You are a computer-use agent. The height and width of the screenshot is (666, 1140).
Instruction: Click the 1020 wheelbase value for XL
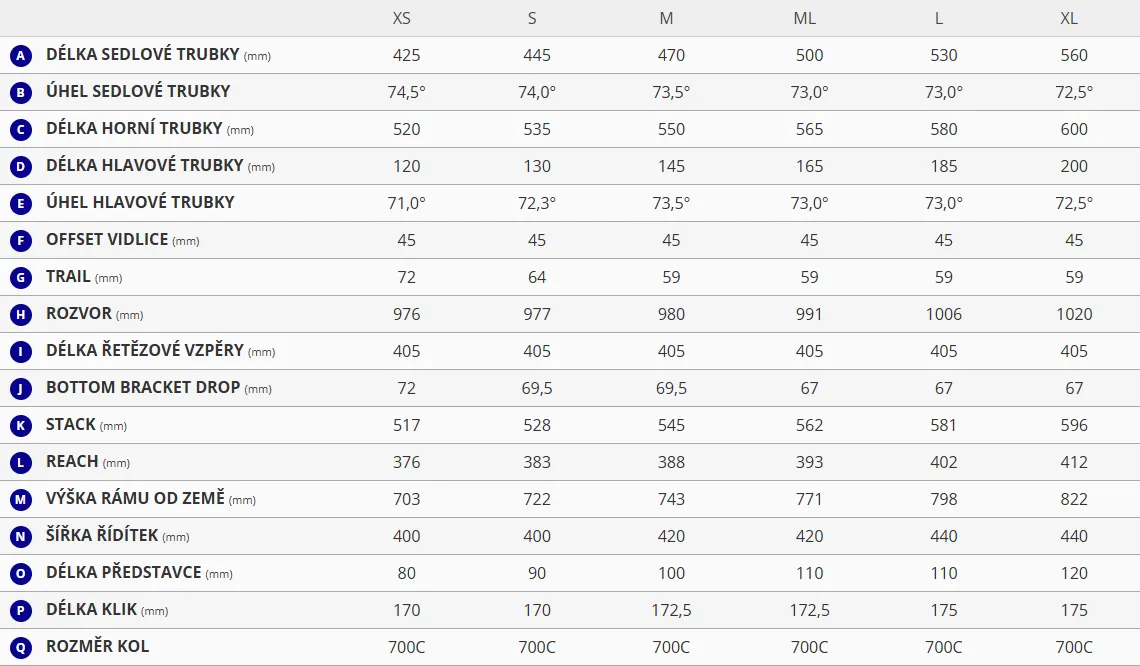(x=1074, y=314)
